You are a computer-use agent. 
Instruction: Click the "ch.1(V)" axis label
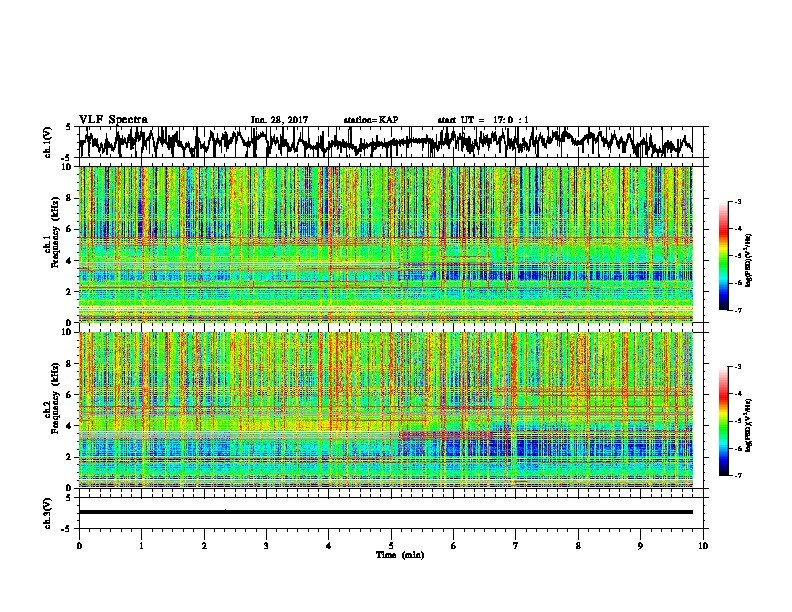48,142
